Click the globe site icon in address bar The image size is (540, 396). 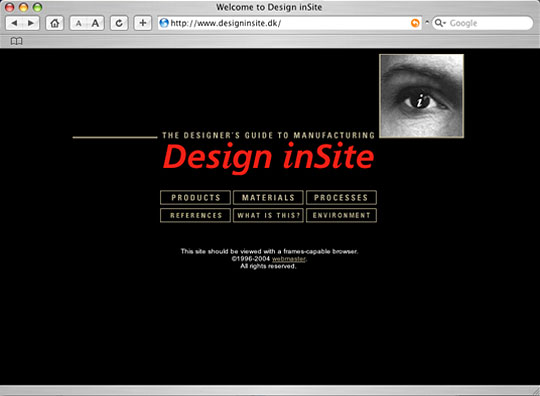pos(164,23)
